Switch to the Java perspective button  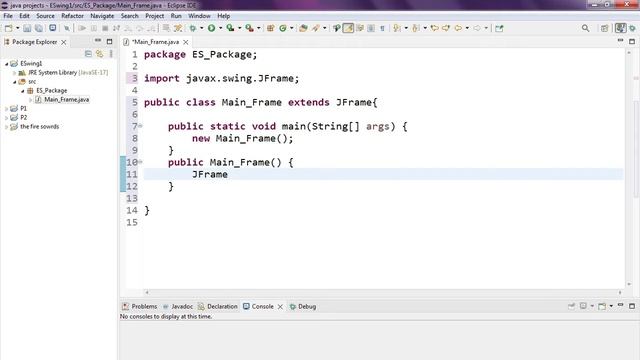620,28
